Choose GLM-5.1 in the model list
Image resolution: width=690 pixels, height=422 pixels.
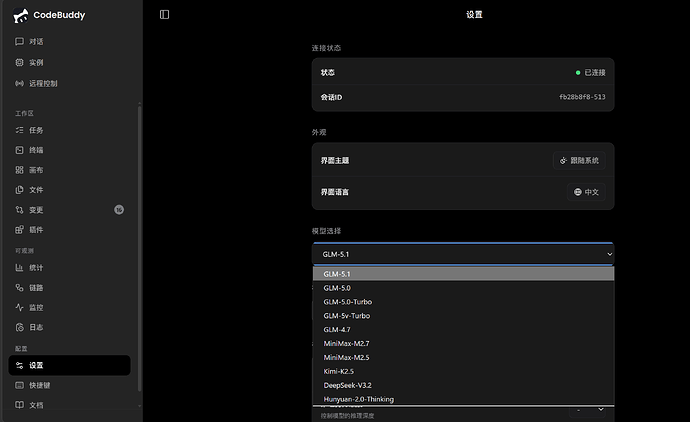463,274
